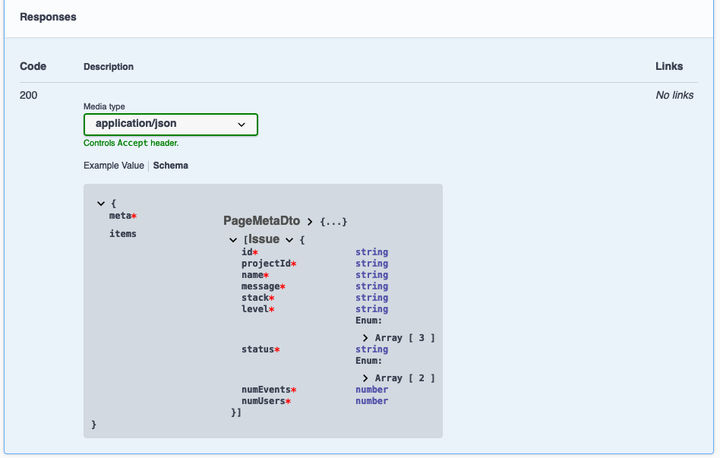Image resolution: width=720 pixels, height=458 pixels.
Task: Collapse the Issue model chevron
Action: [289, 240]
